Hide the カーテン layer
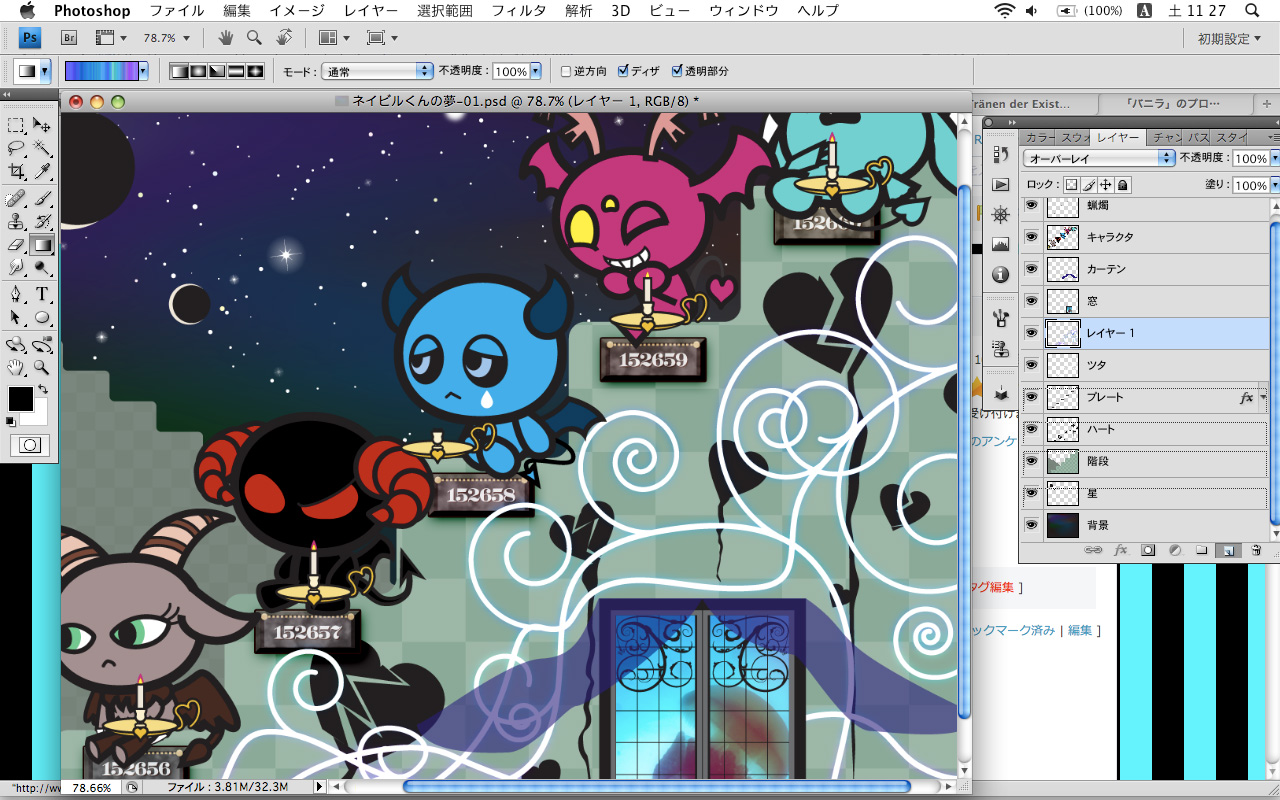The image size is (1280, 800). click(x=1031, y=270)
